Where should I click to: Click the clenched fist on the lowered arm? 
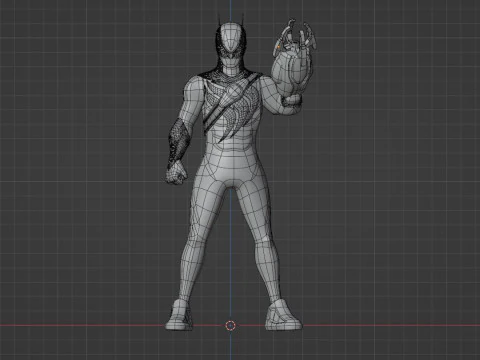pos(176,172)
